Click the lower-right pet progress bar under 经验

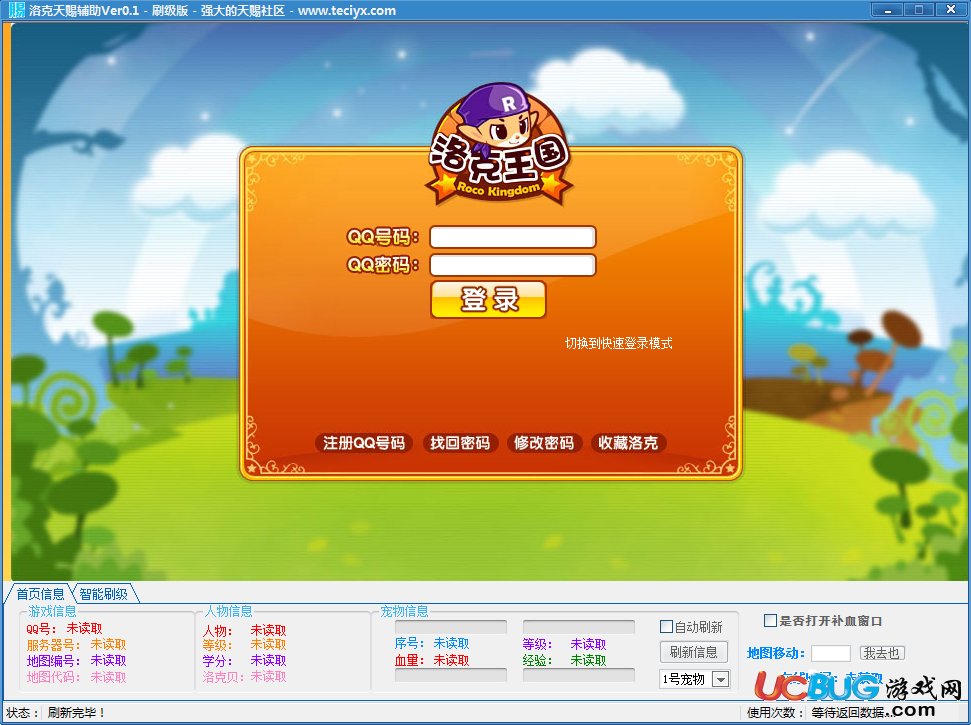[x=578, y=675]
